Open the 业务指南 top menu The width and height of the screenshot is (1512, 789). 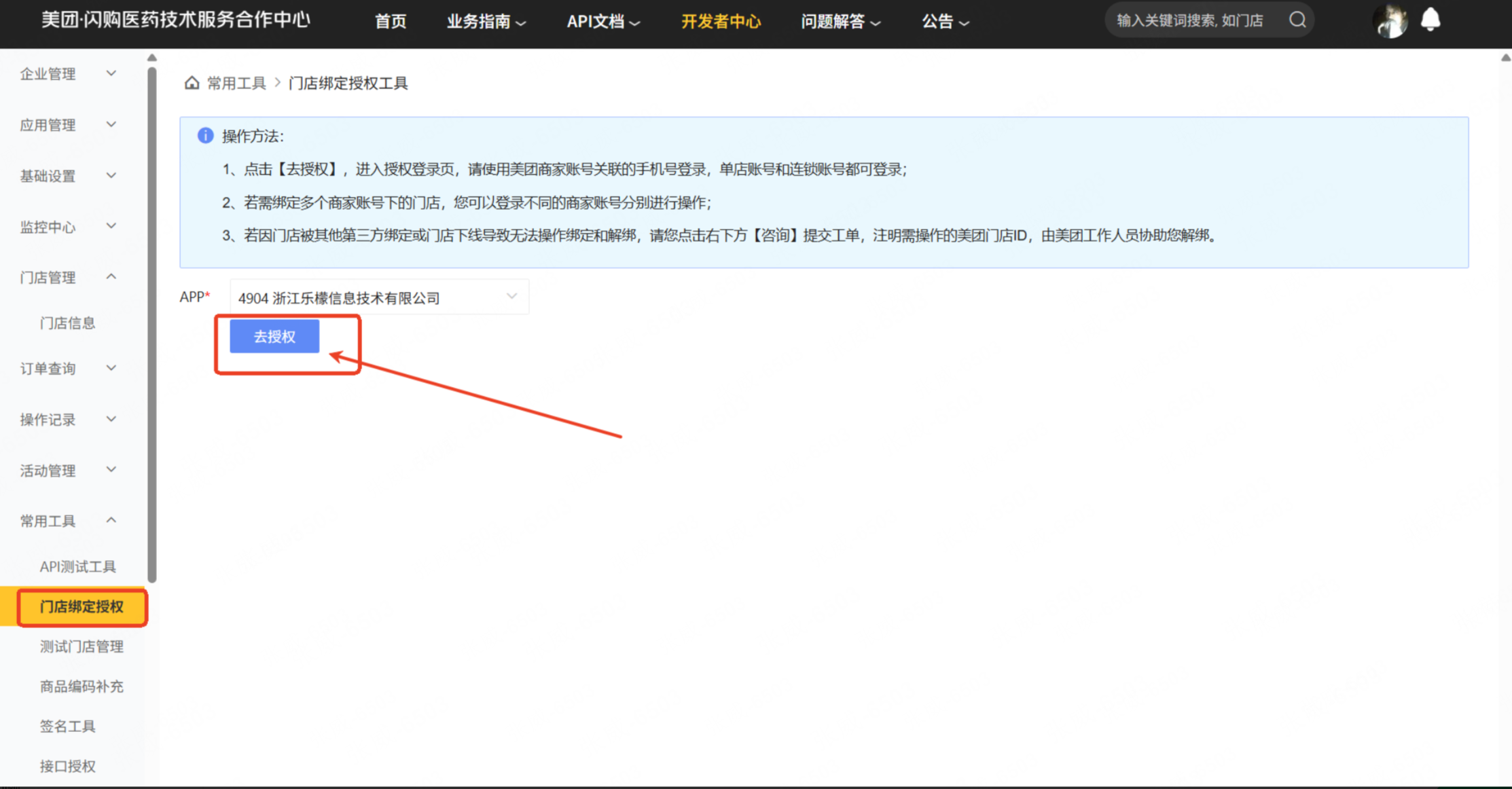click(x=485, y=22)
